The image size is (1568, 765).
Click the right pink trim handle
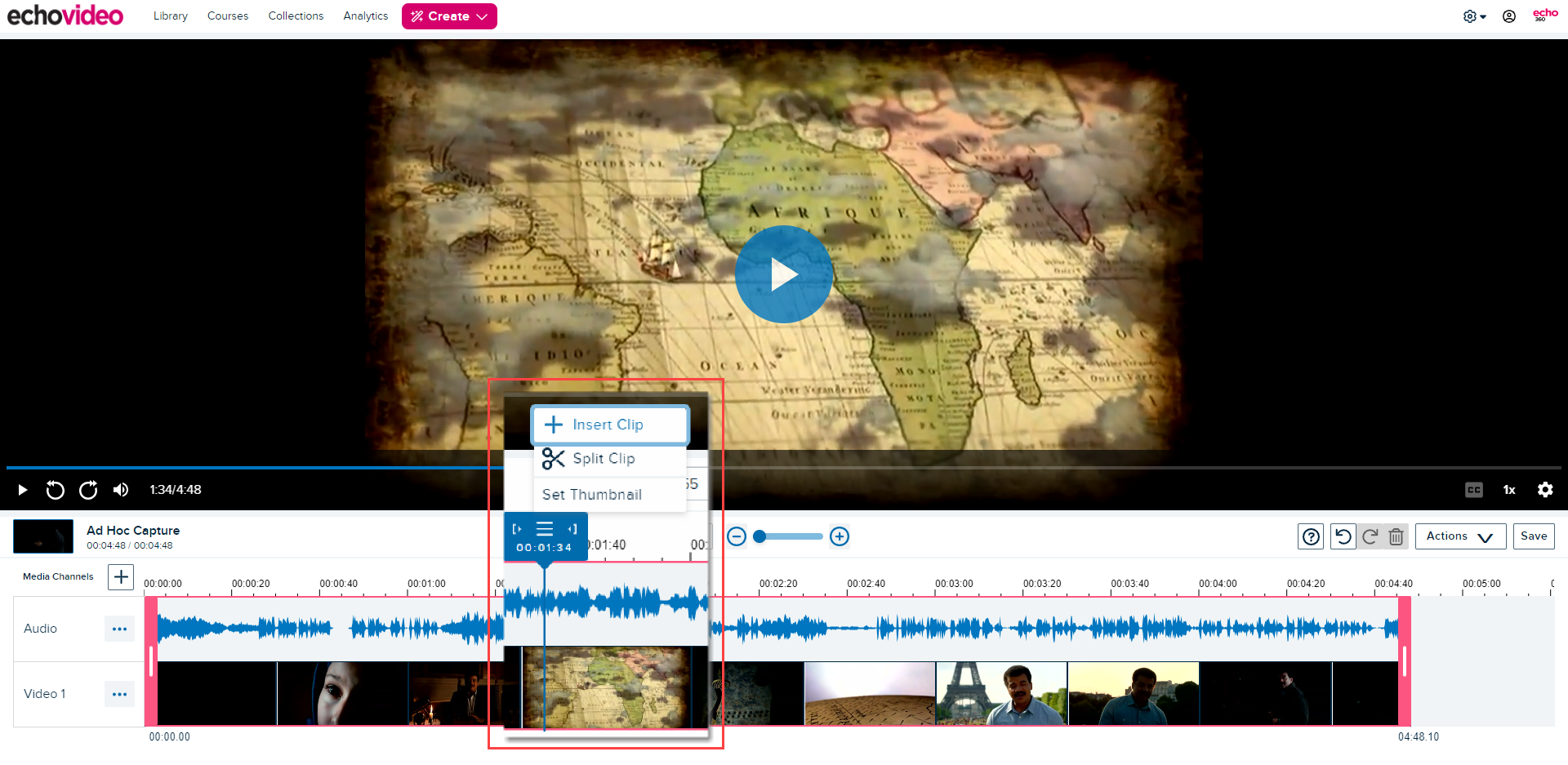coord(1405,661)
